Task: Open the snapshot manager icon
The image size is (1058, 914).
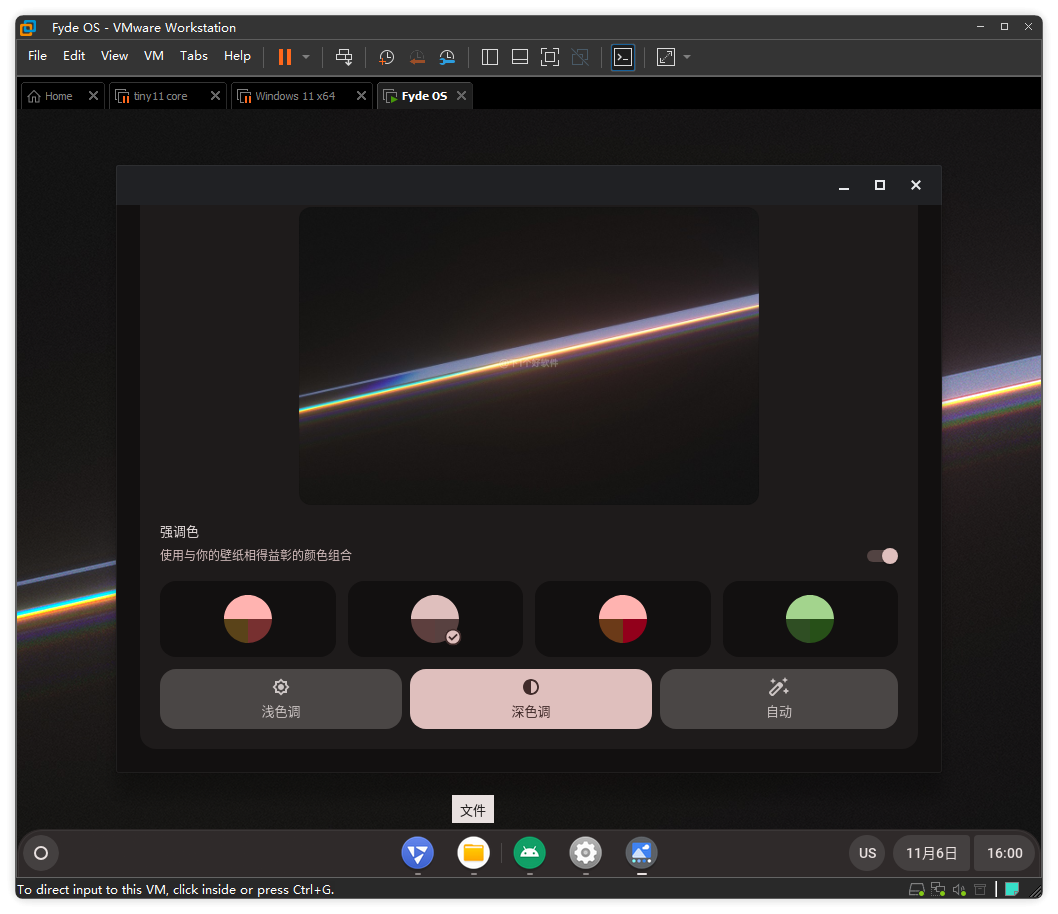Action: click(447, 57)
